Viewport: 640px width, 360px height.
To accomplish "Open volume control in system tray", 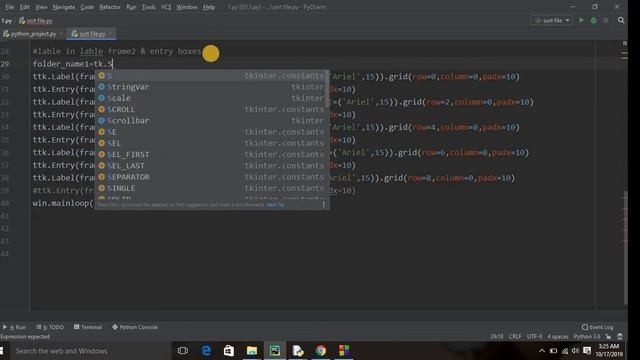I will [x=575, y=351].
